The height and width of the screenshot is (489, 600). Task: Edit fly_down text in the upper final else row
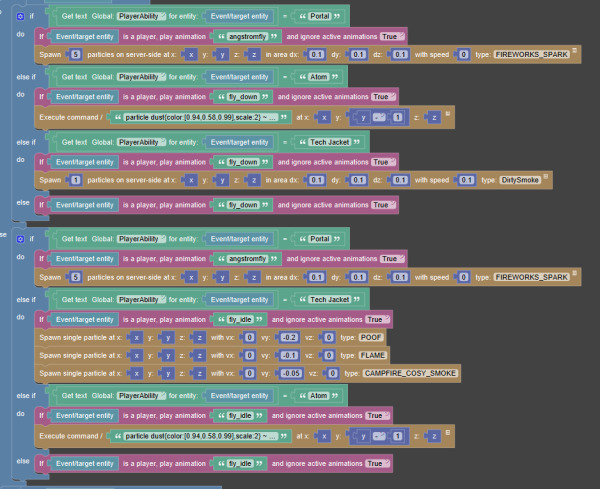coord(243,205)
